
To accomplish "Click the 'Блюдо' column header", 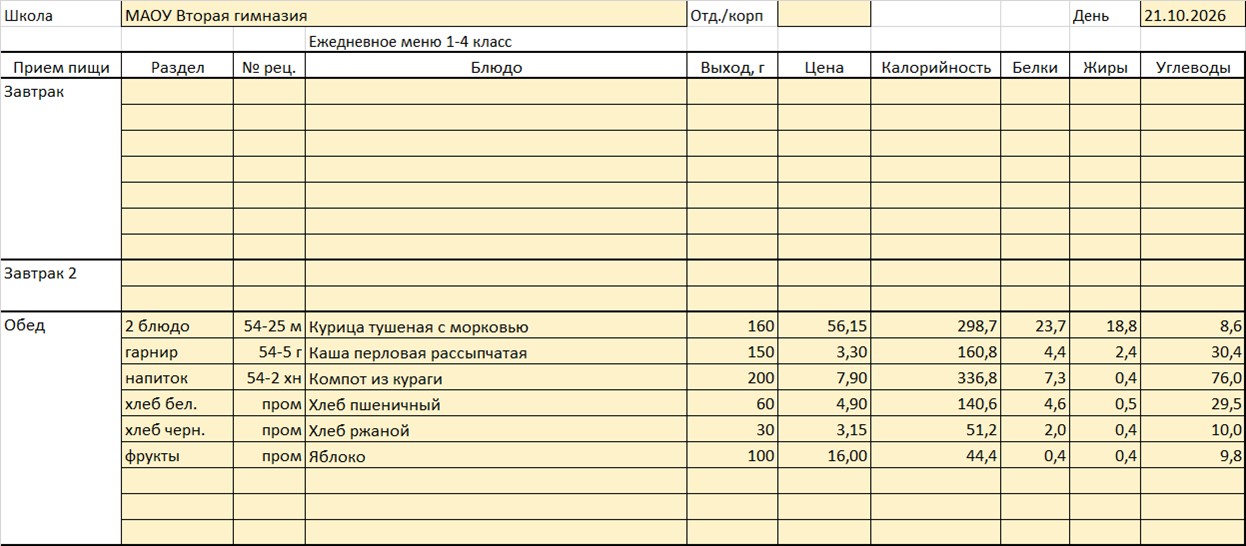I will [x=496, y=67].
